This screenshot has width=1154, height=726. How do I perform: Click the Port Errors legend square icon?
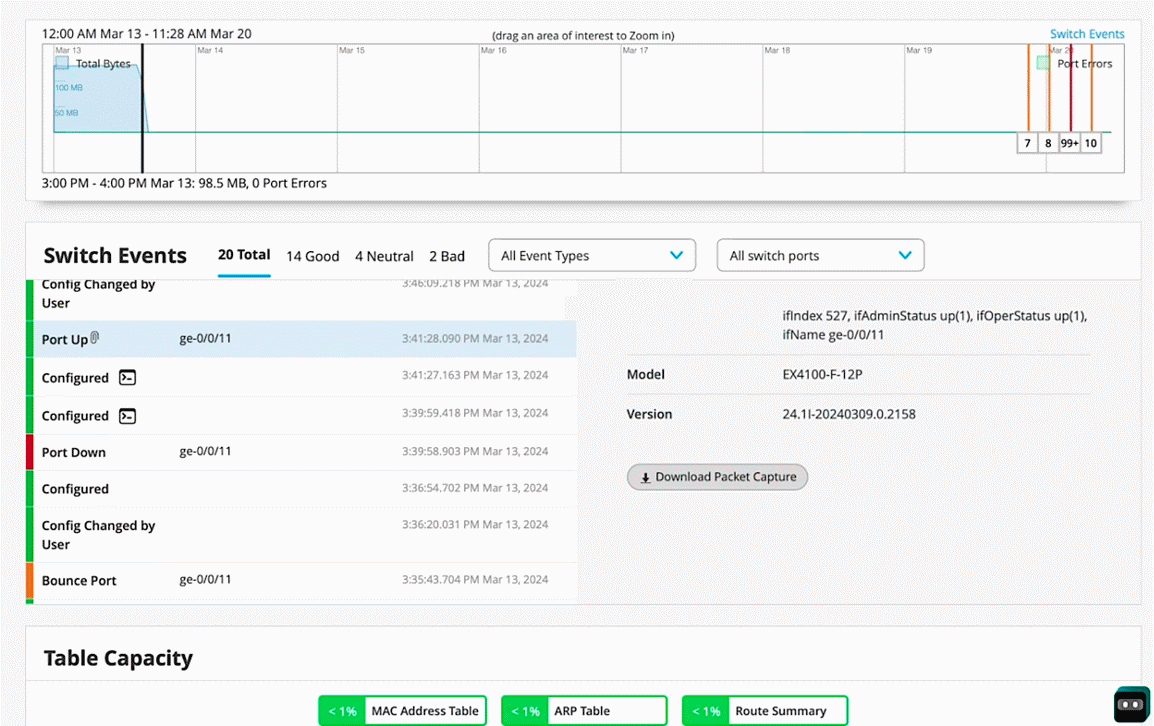coord(1040,63)
